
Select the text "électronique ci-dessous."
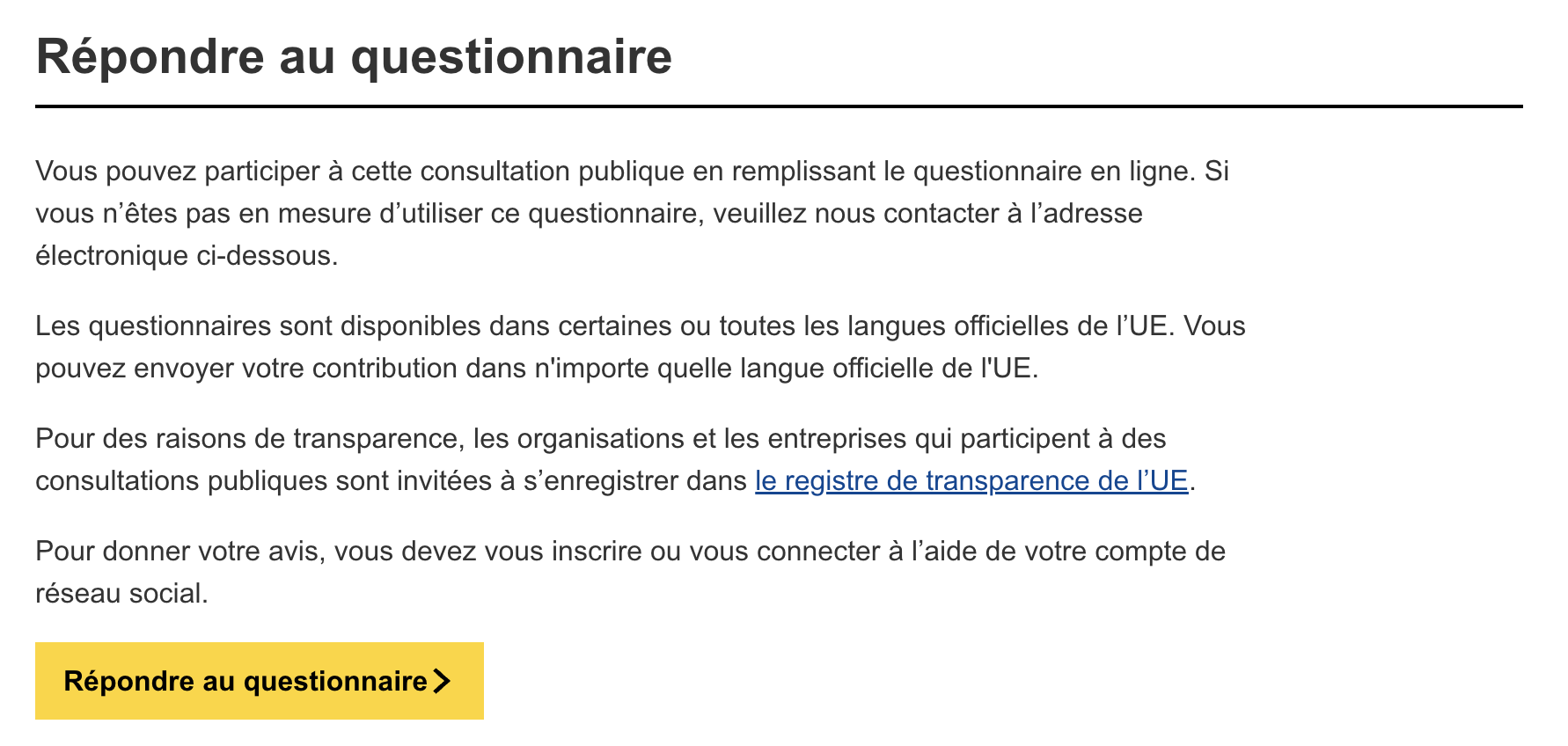pos(187,255)
